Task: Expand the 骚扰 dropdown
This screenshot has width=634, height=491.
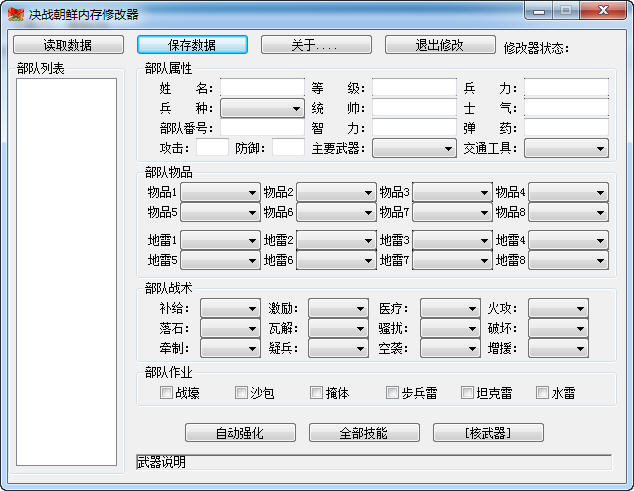Action: point(450,328)
